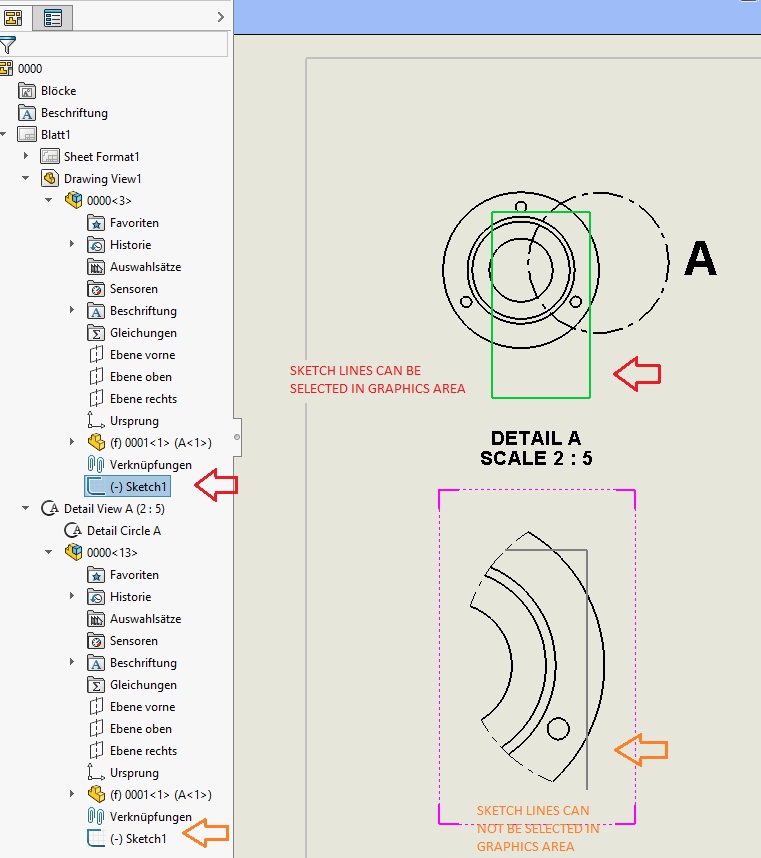Click the Sheet Format1 icon
Viewport: 761px width, 858px height.
coord(50,156)
